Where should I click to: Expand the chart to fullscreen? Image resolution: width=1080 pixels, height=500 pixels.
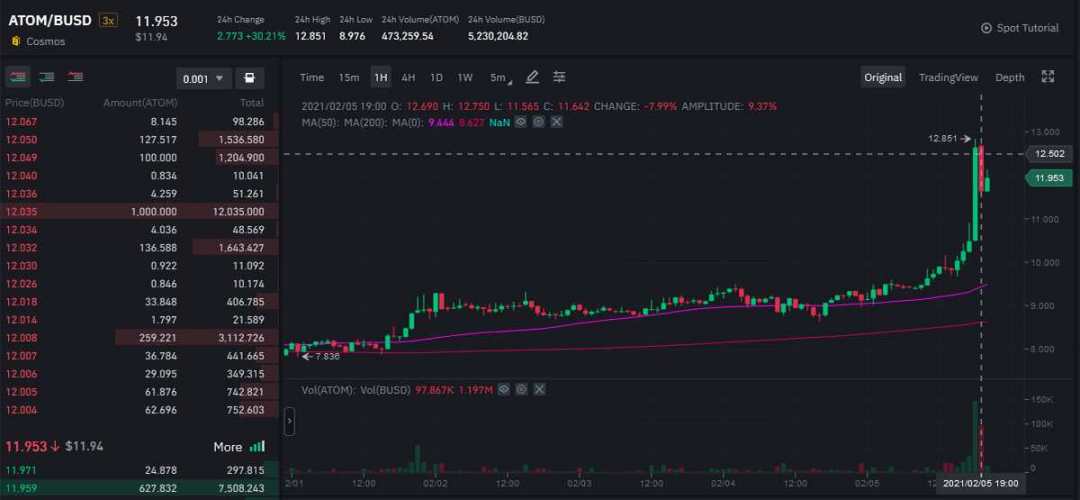coord(1048,77)
